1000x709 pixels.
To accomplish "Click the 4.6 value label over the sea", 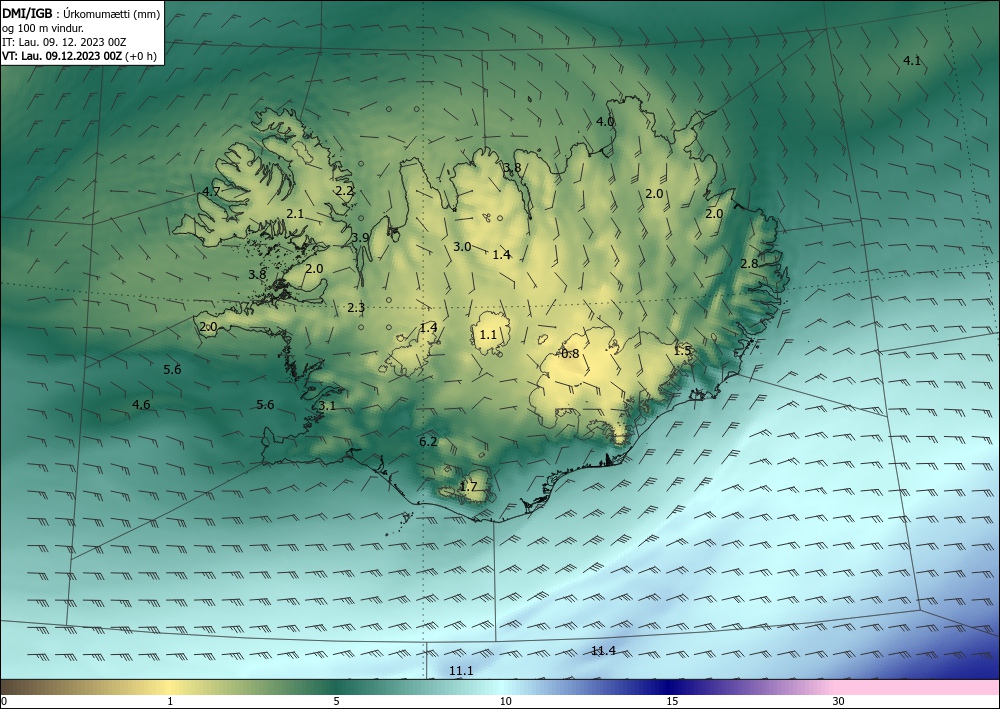I will [141, 404].
